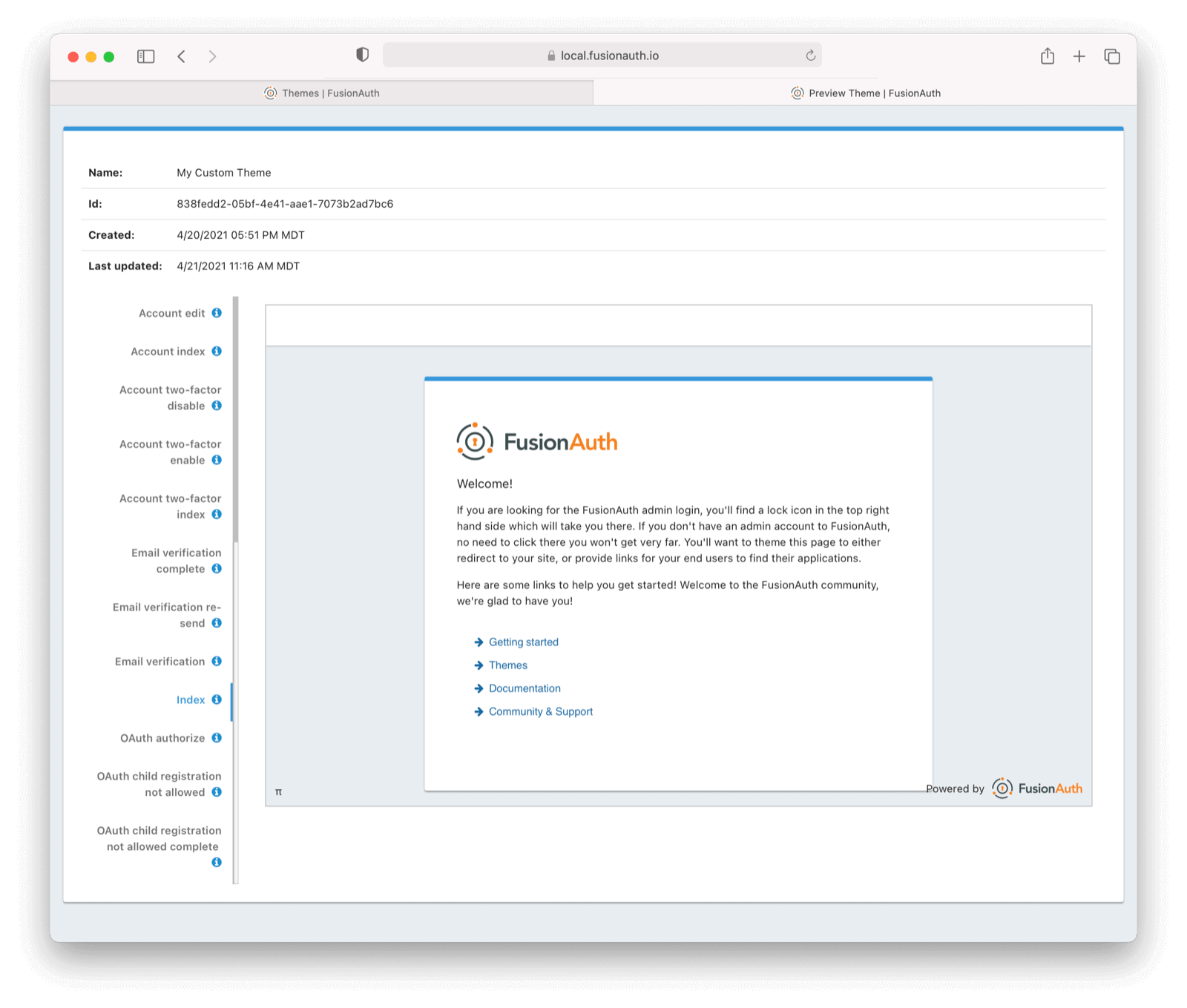Open Account two-factor enable template
This screenshot has height=1008, width=1187.
pos(171,452)
